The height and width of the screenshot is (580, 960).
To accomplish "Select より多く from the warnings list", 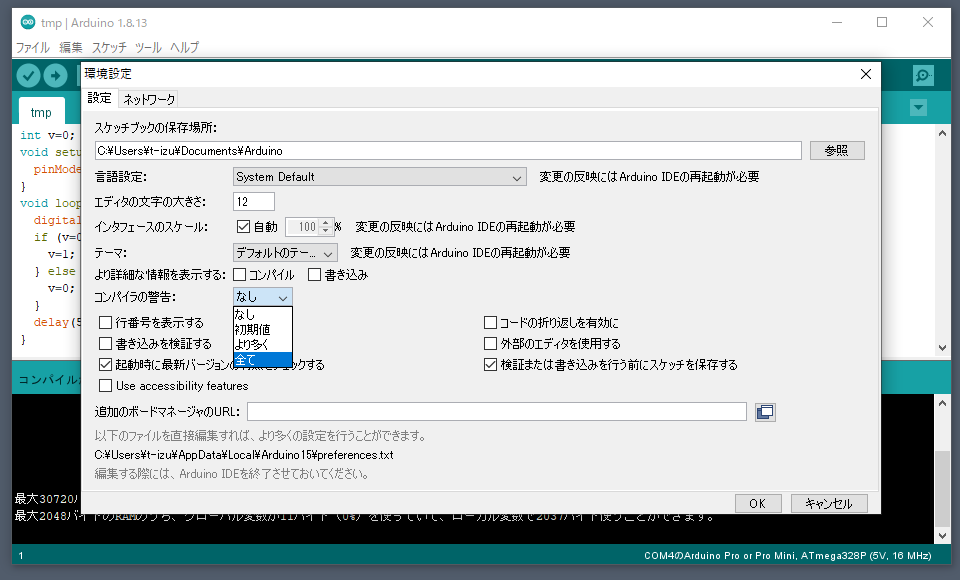I will 263,344.
